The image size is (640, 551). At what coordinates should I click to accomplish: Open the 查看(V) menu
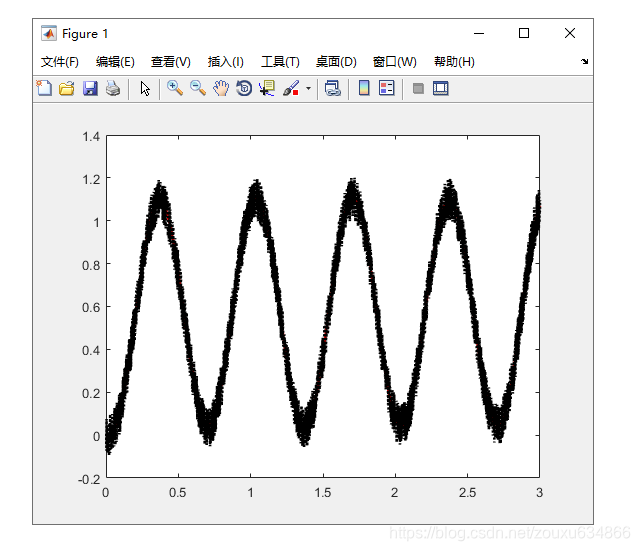click(x=171, y=62)
